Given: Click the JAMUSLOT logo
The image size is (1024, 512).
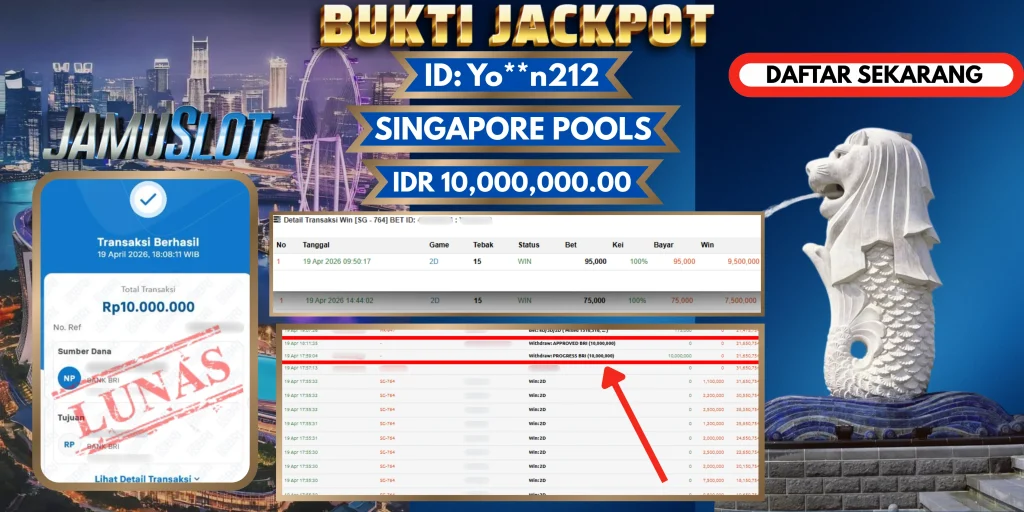Looking at the screenshot, I should pyautogui.click(x=157, y=136).
